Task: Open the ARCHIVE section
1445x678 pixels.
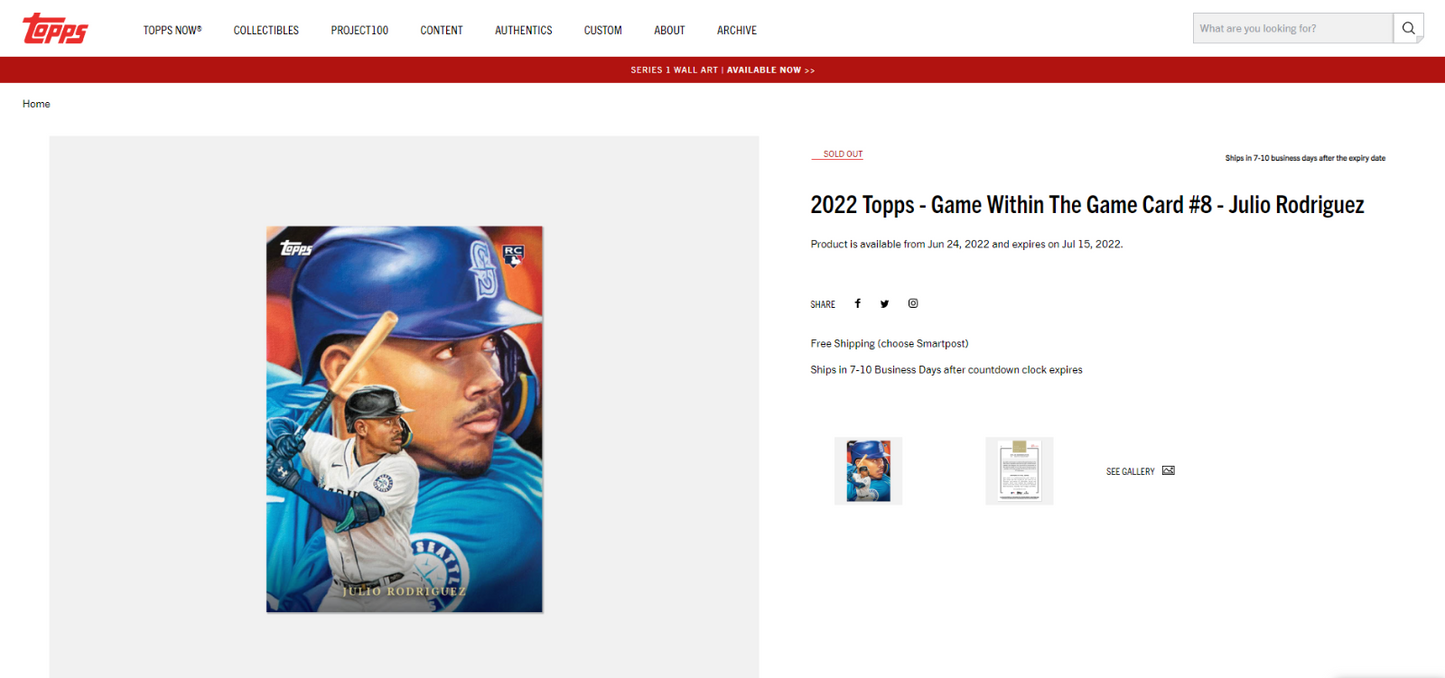Action: [737, 30]
